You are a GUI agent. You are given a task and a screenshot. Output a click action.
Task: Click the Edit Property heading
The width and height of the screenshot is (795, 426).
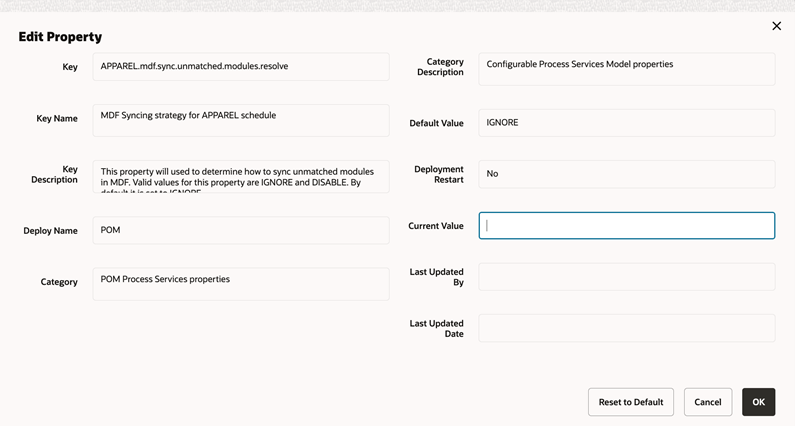click(60, 37)
